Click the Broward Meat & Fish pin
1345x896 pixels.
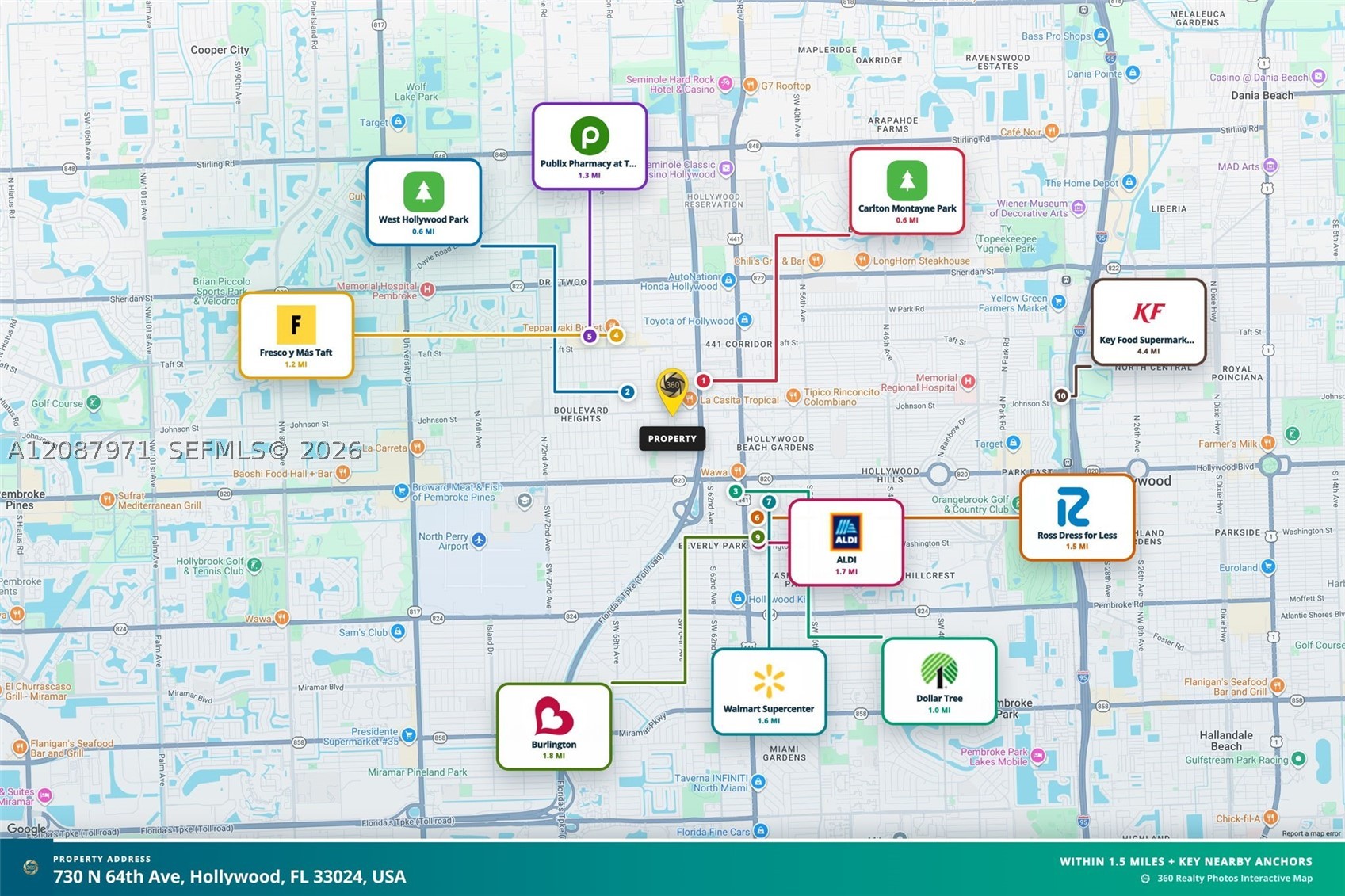[x=401, y=492]
